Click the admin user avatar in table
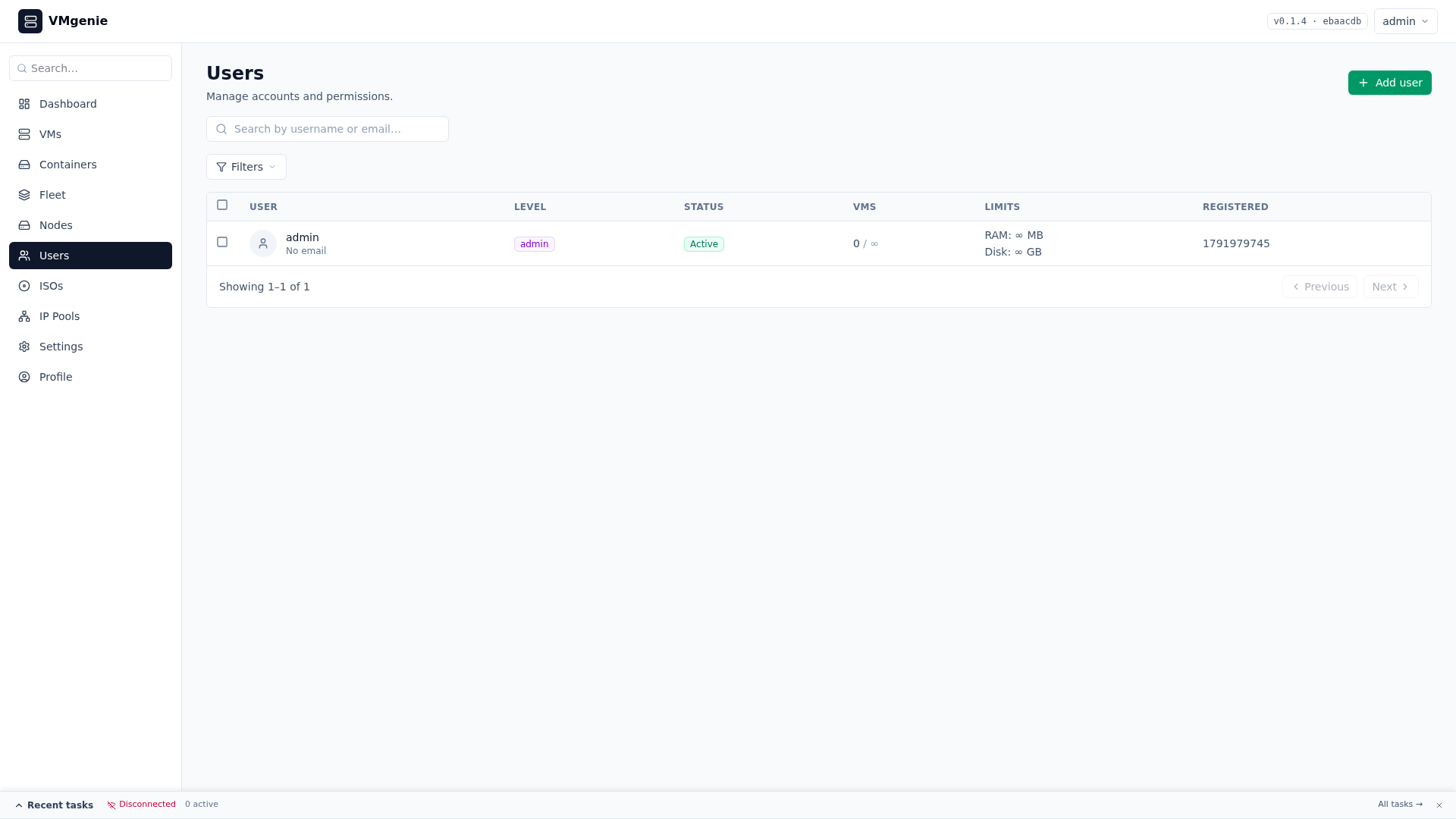The width and height of the screenshot is (1456, 819). click(x=263, y=243)
